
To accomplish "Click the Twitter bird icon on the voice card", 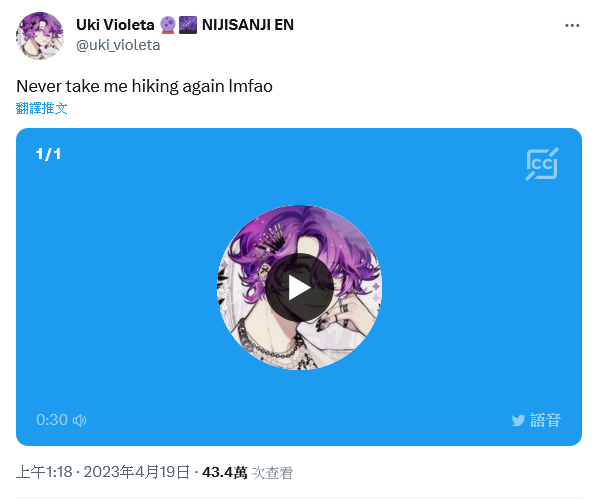I will 518,420.
